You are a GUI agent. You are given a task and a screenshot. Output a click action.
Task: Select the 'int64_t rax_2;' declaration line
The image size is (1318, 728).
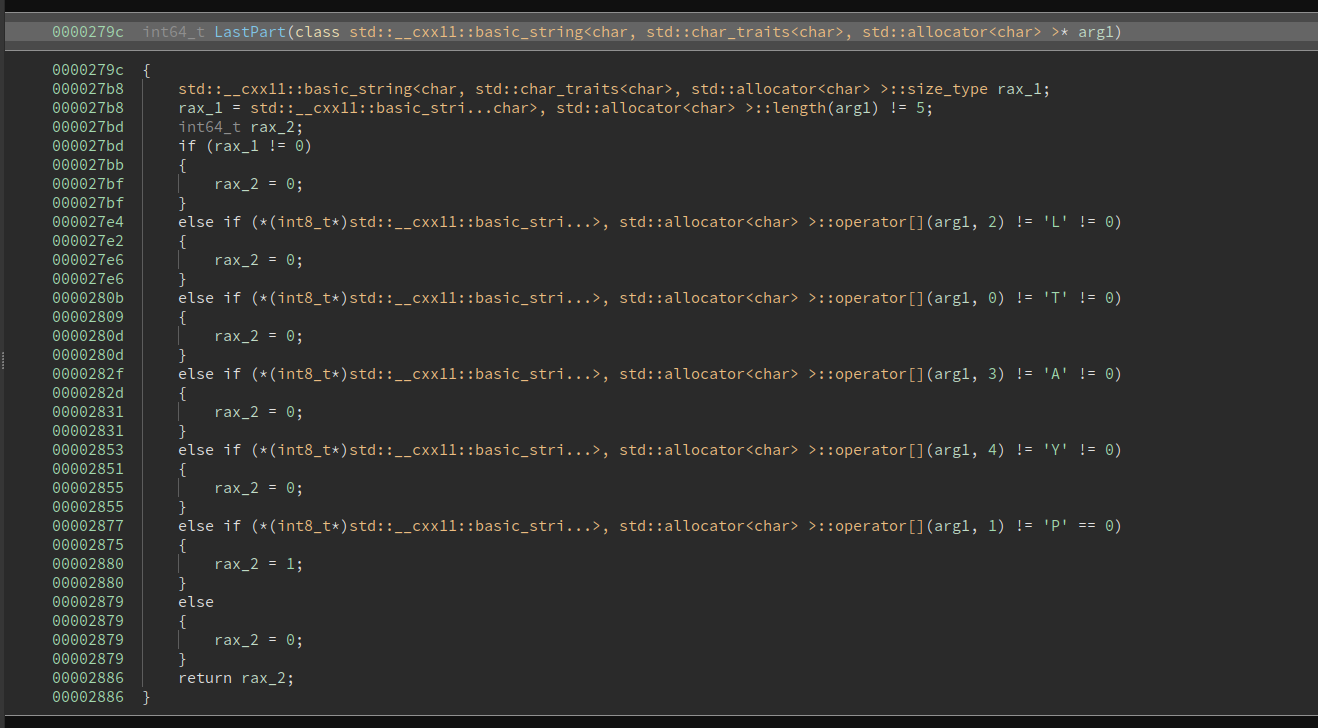point(240,127)
